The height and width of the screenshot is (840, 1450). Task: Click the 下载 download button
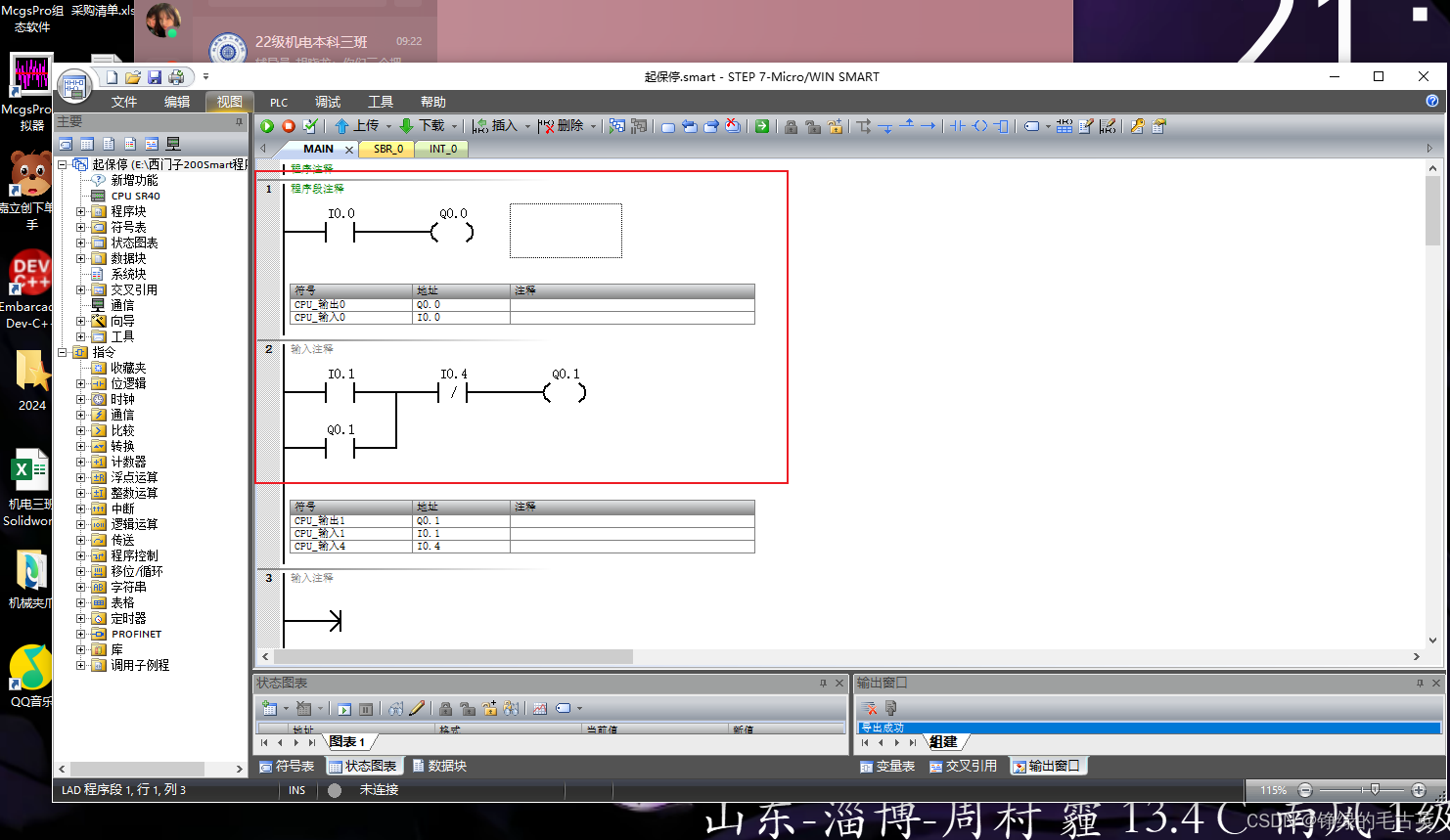(x=422, y=126)
